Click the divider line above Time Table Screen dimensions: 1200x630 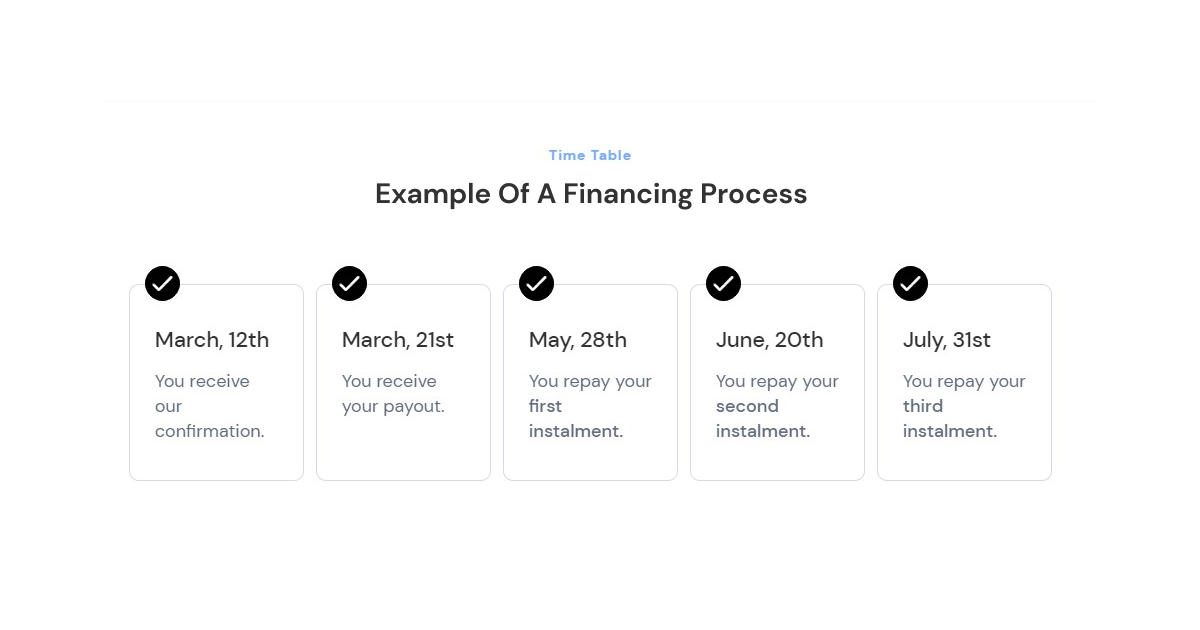coord(600,101)
